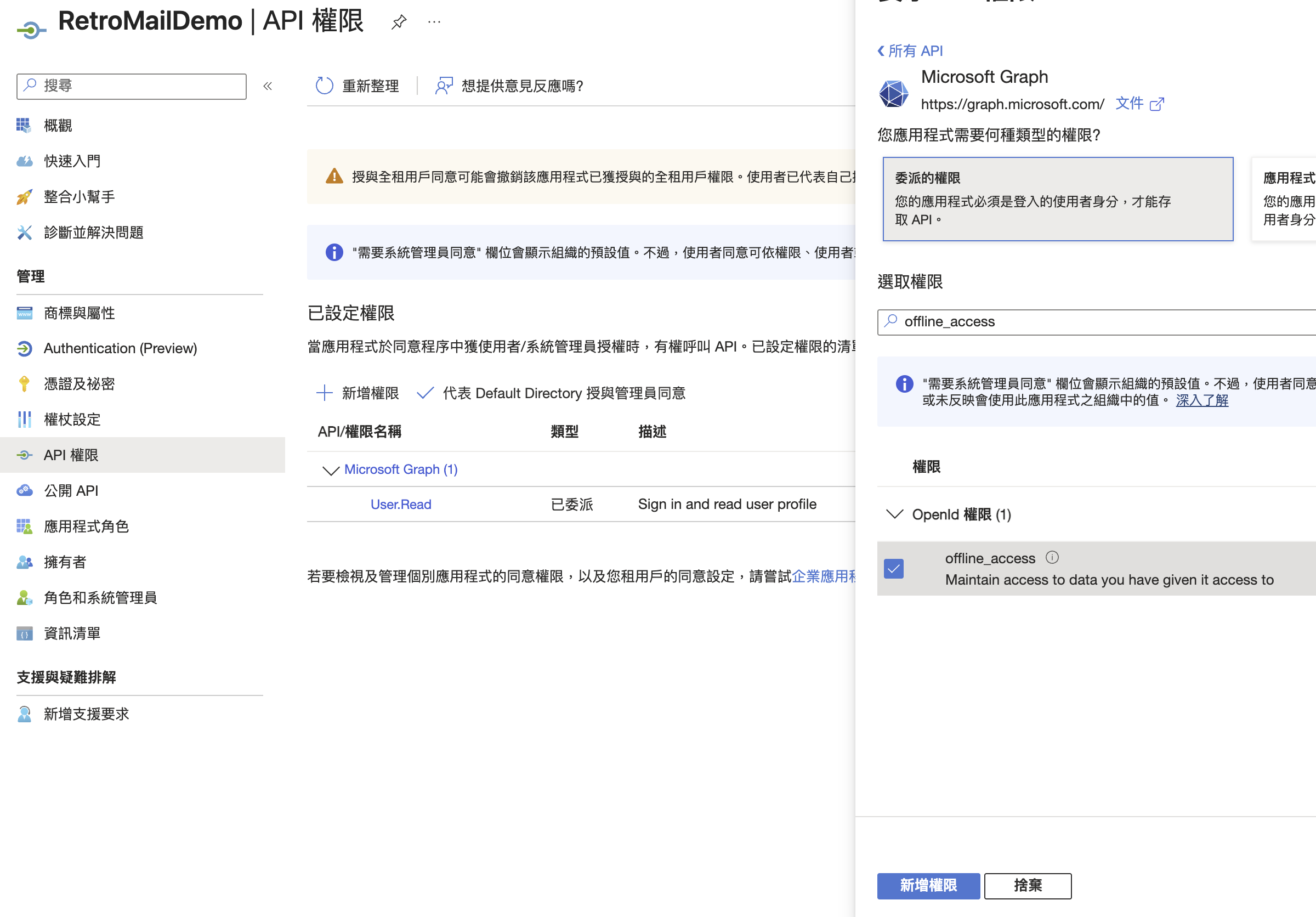Screen dimensions: 1316x917
Task: Open the more options ellipsis in header
Action: tap(434, 22)
